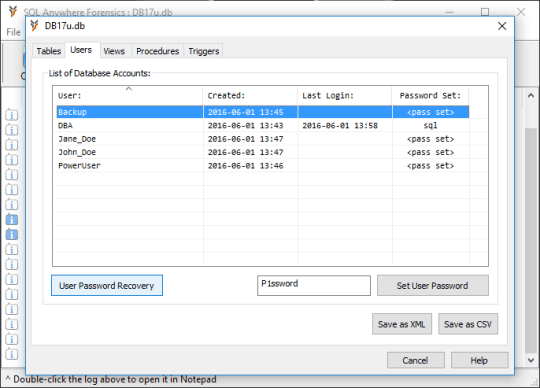Sort by Password Set column header
The image size is (540, 388).
click(430, 95)
